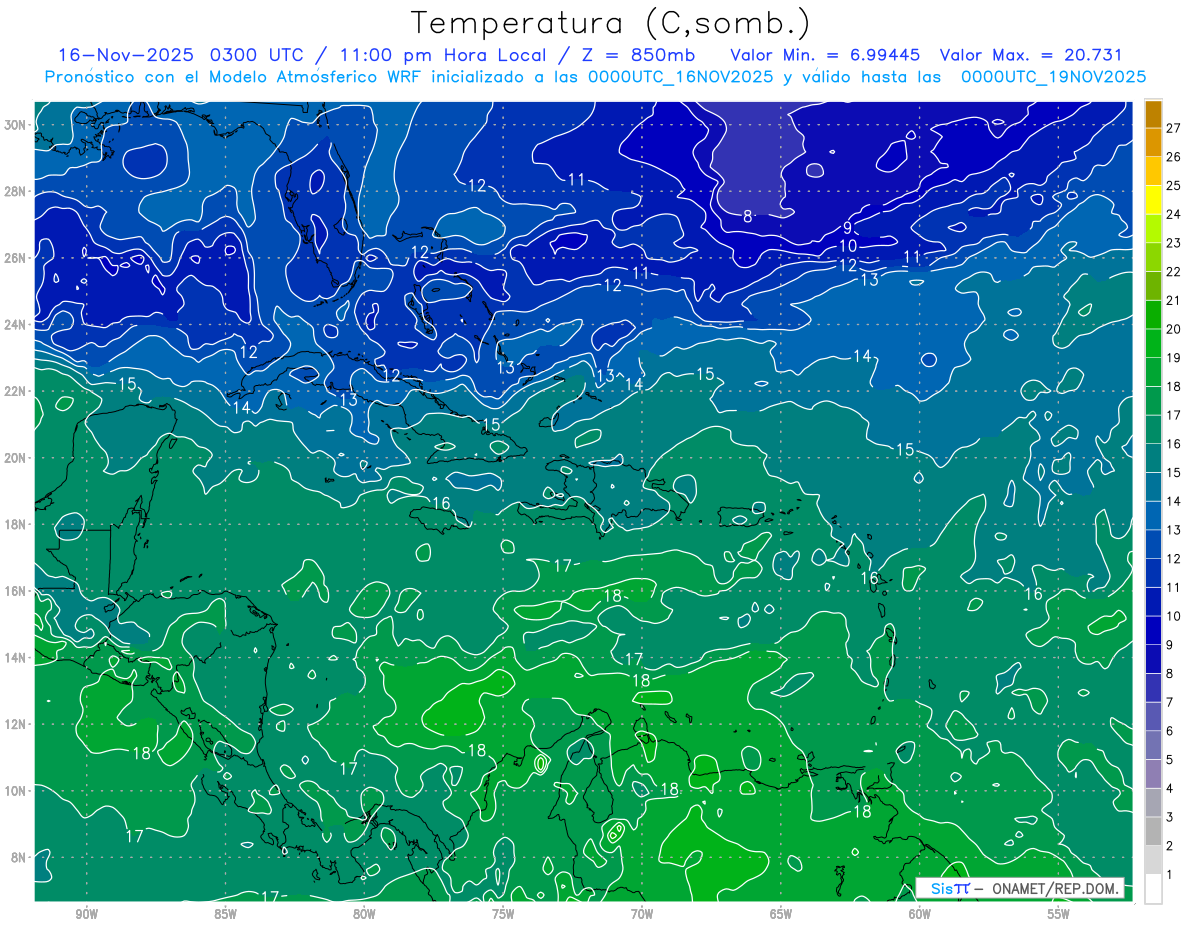This screenshot has width=1200, height=927.
Task: Click the purple legend band between 4 and 5
Action: click(x=1154, y=773)
